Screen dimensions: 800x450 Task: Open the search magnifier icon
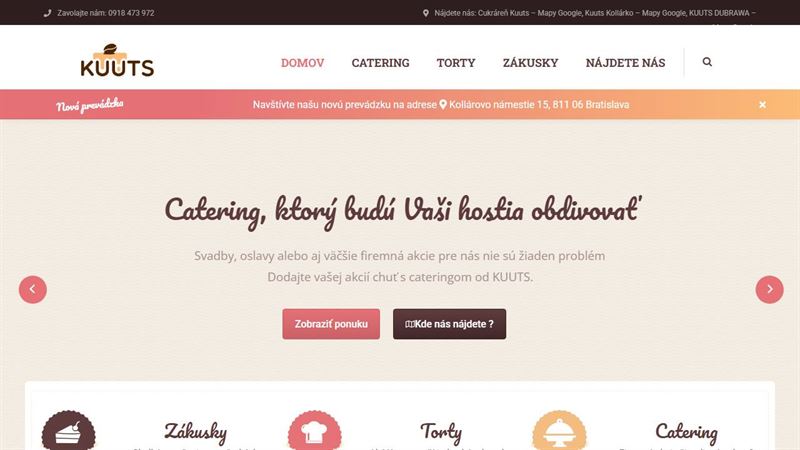[707, 62]
